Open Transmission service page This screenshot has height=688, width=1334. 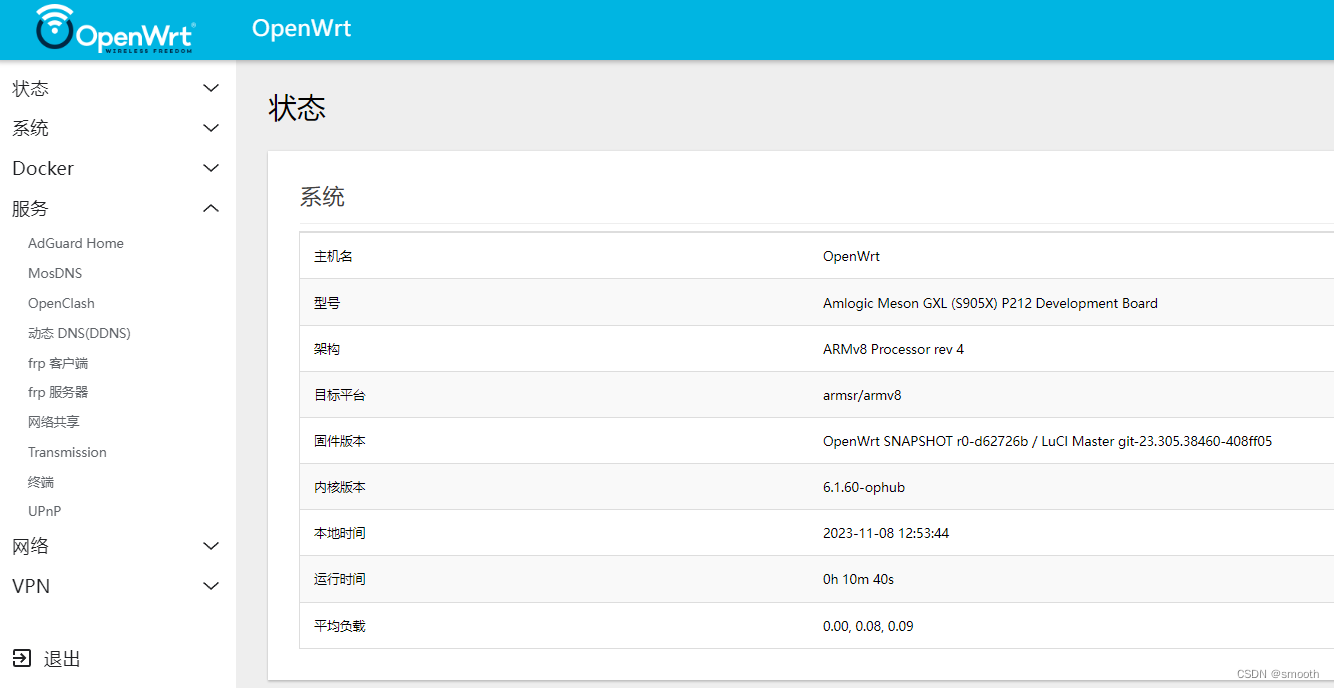67,452
